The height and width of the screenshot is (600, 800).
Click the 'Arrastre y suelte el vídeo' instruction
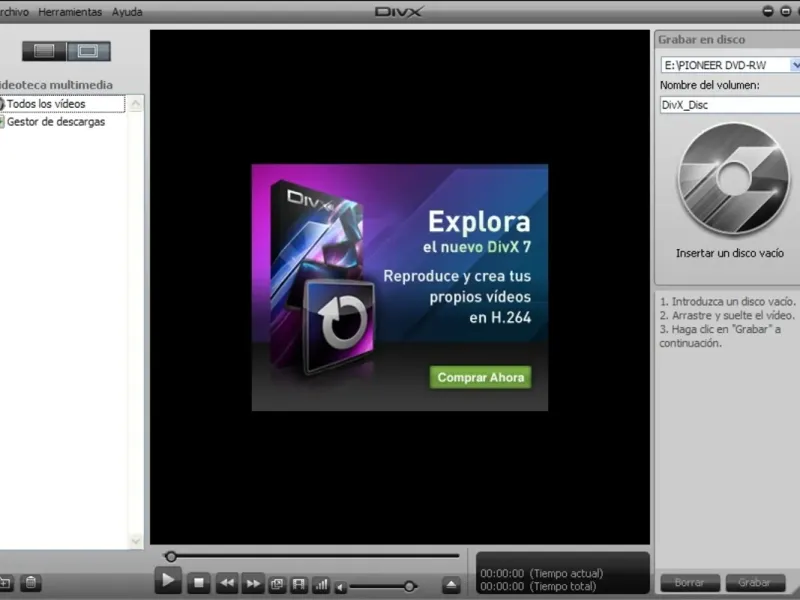pos(728,315)
